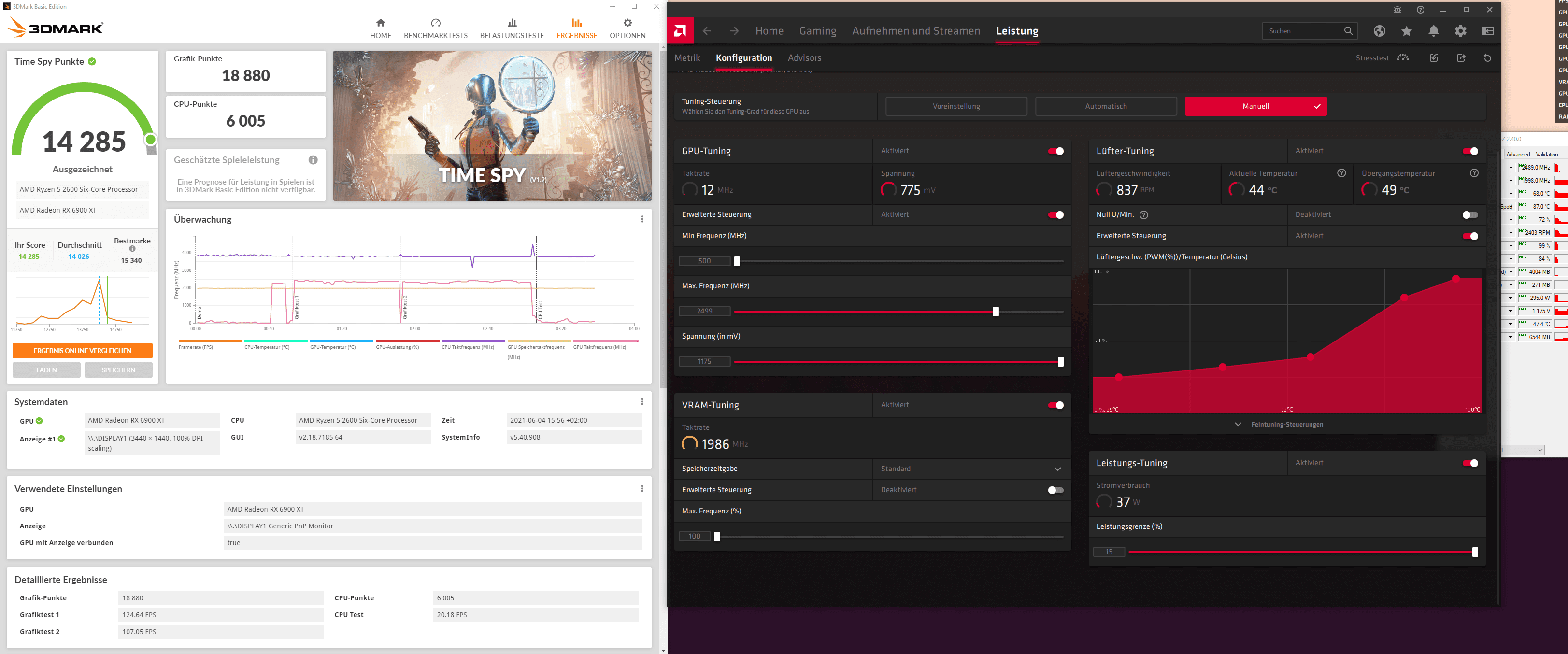Screen dimensions: 1568x654
Task: Click info icon in Geschätzte Spieleleistung card
Action: 313,160
